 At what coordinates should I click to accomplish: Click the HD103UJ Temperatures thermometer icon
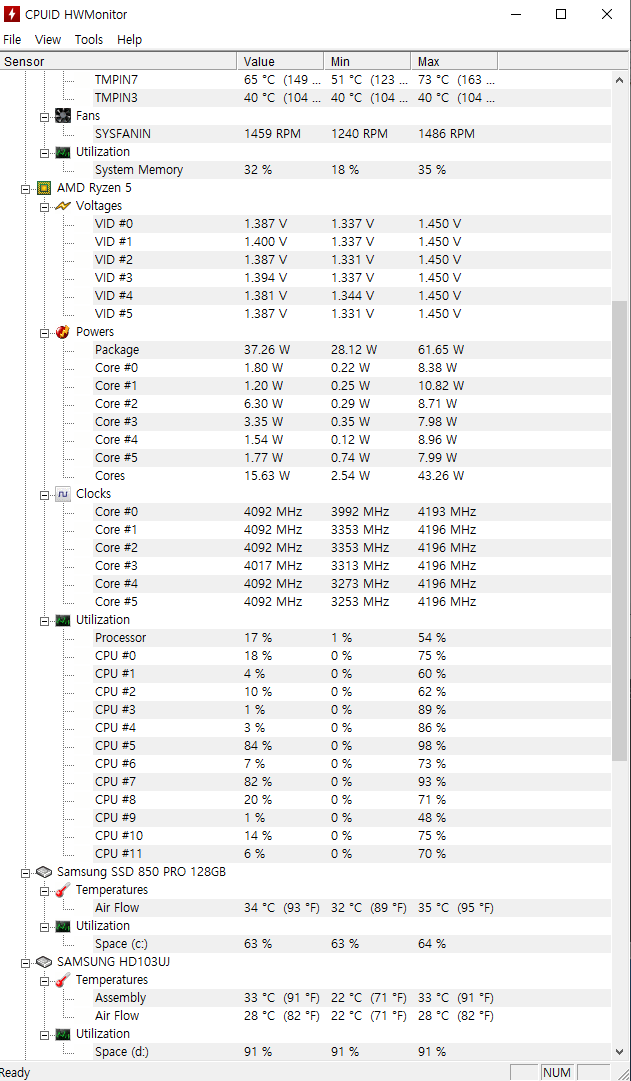[64, 979]
